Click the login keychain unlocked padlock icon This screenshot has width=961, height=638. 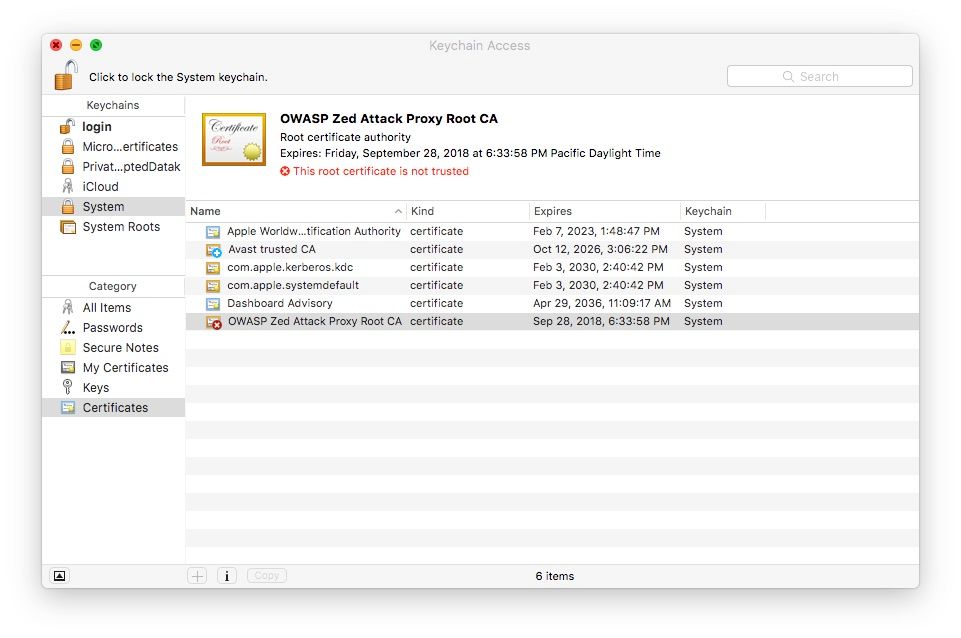click(67, 126)
